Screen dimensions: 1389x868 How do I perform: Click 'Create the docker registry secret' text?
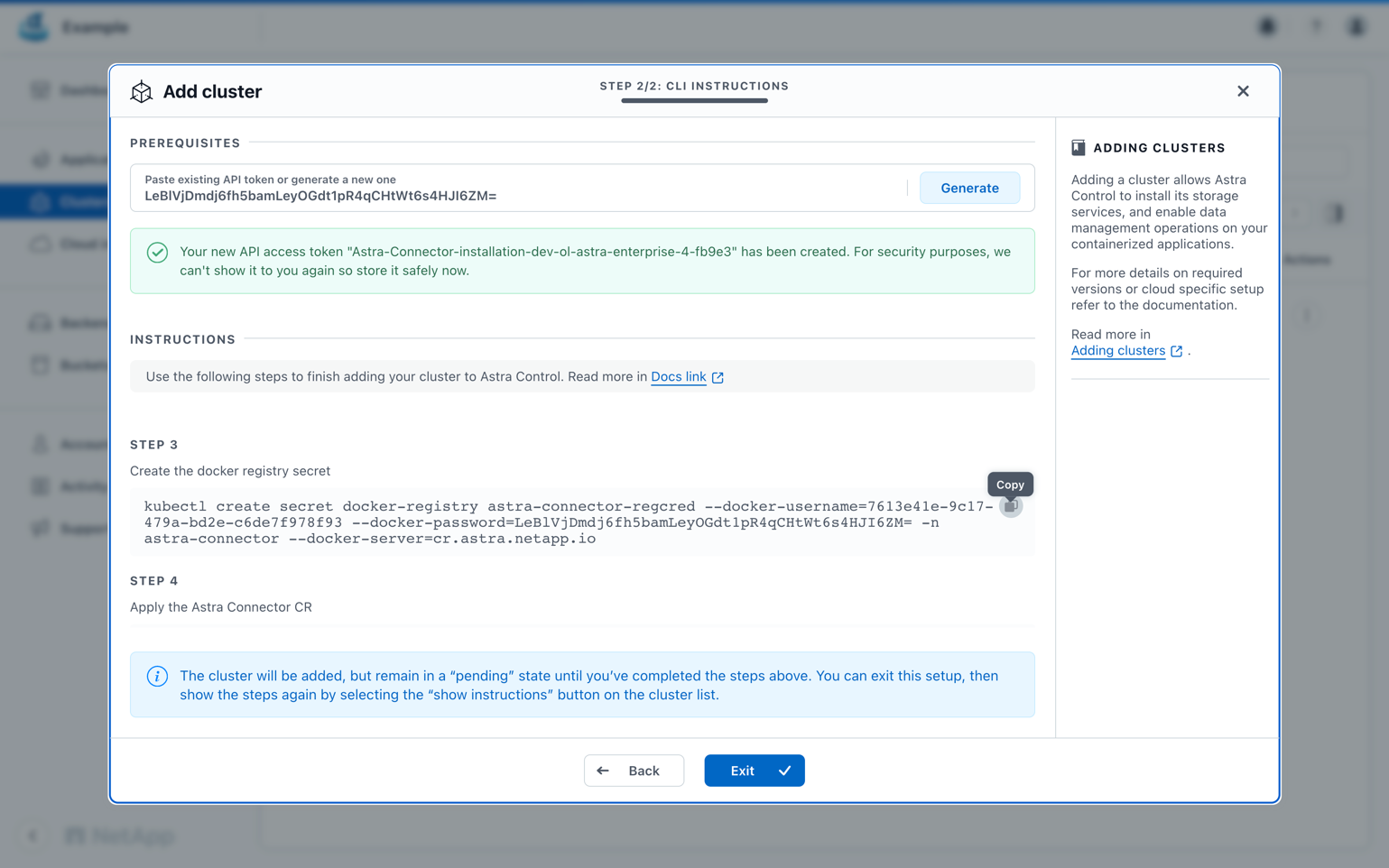click(x=230, y=471)
